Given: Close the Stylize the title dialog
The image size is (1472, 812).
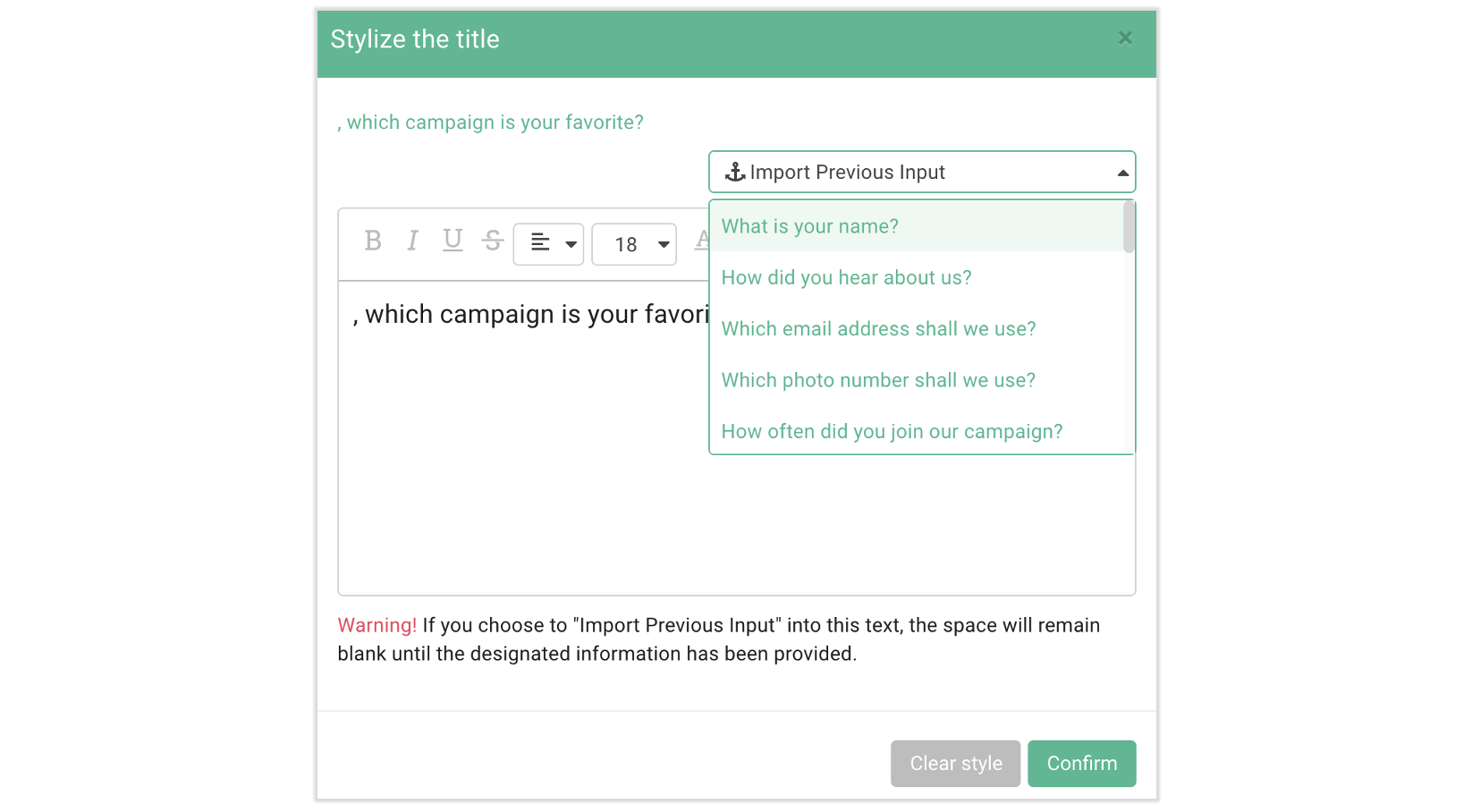Looking at the screenshot, I should 1125,38.
